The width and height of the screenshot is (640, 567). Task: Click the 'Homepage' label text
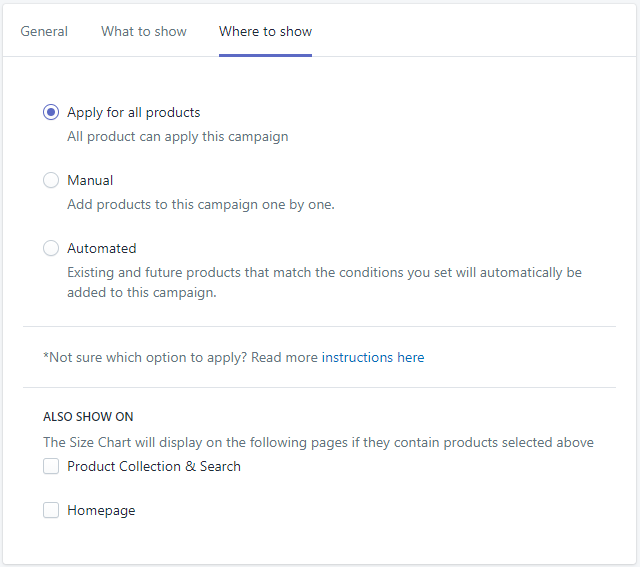click(101, 510)
